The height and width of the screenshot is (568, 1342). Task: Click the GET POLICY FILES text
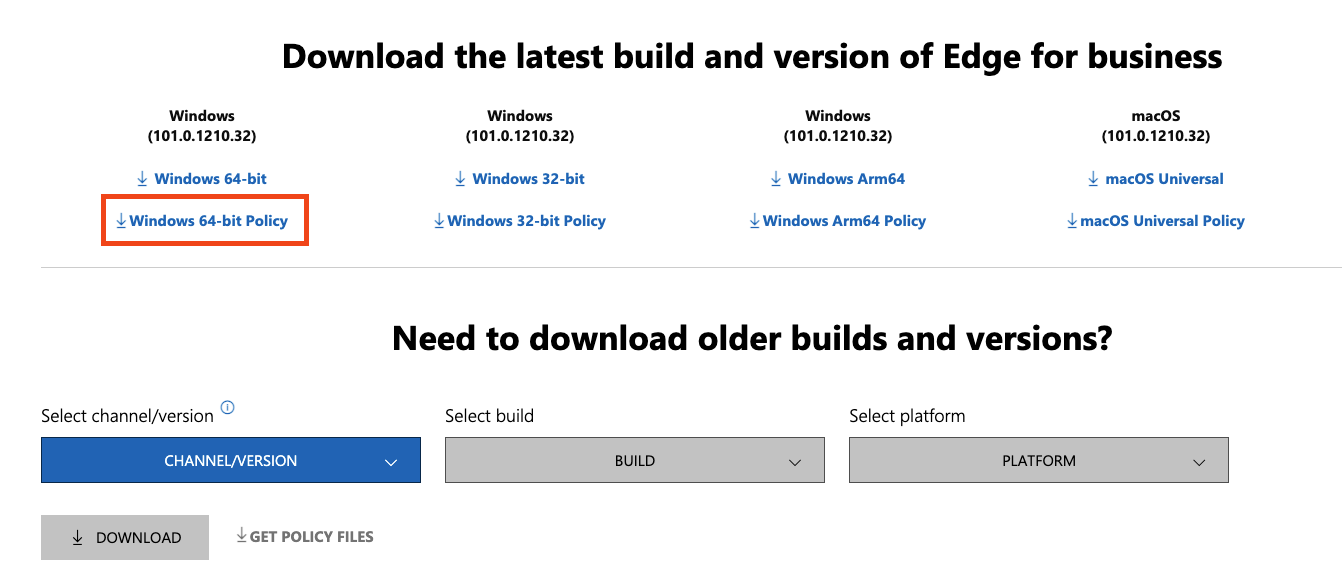tap(311, 537)
